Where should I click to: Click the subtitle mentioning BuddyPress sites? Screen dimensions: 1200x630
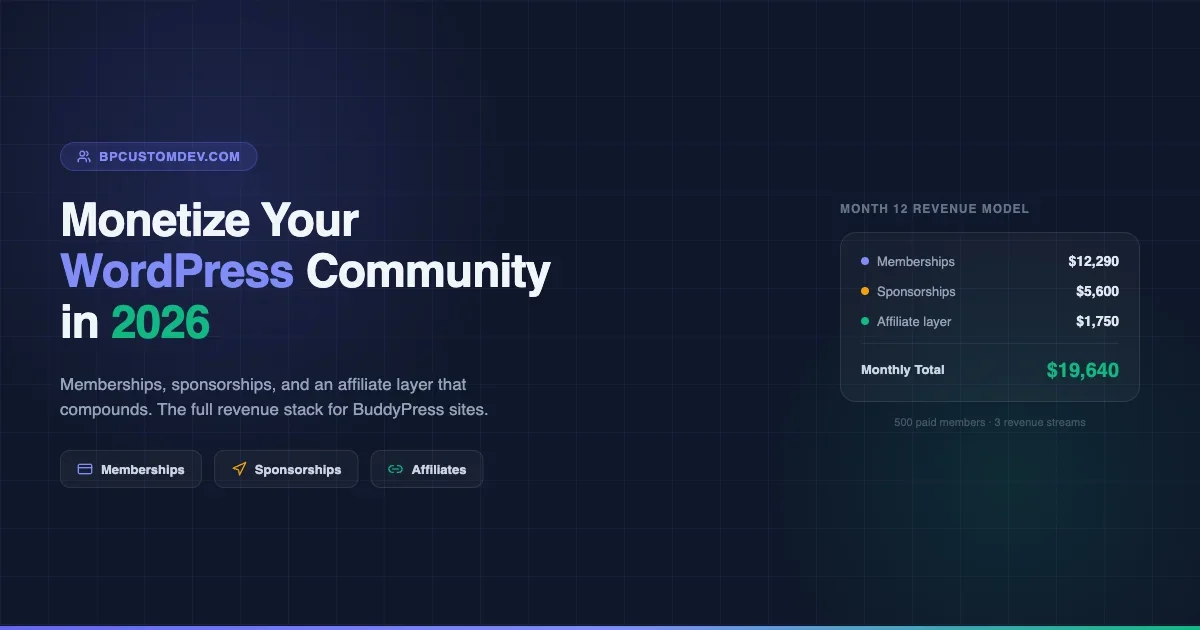(x=274, y=397)
